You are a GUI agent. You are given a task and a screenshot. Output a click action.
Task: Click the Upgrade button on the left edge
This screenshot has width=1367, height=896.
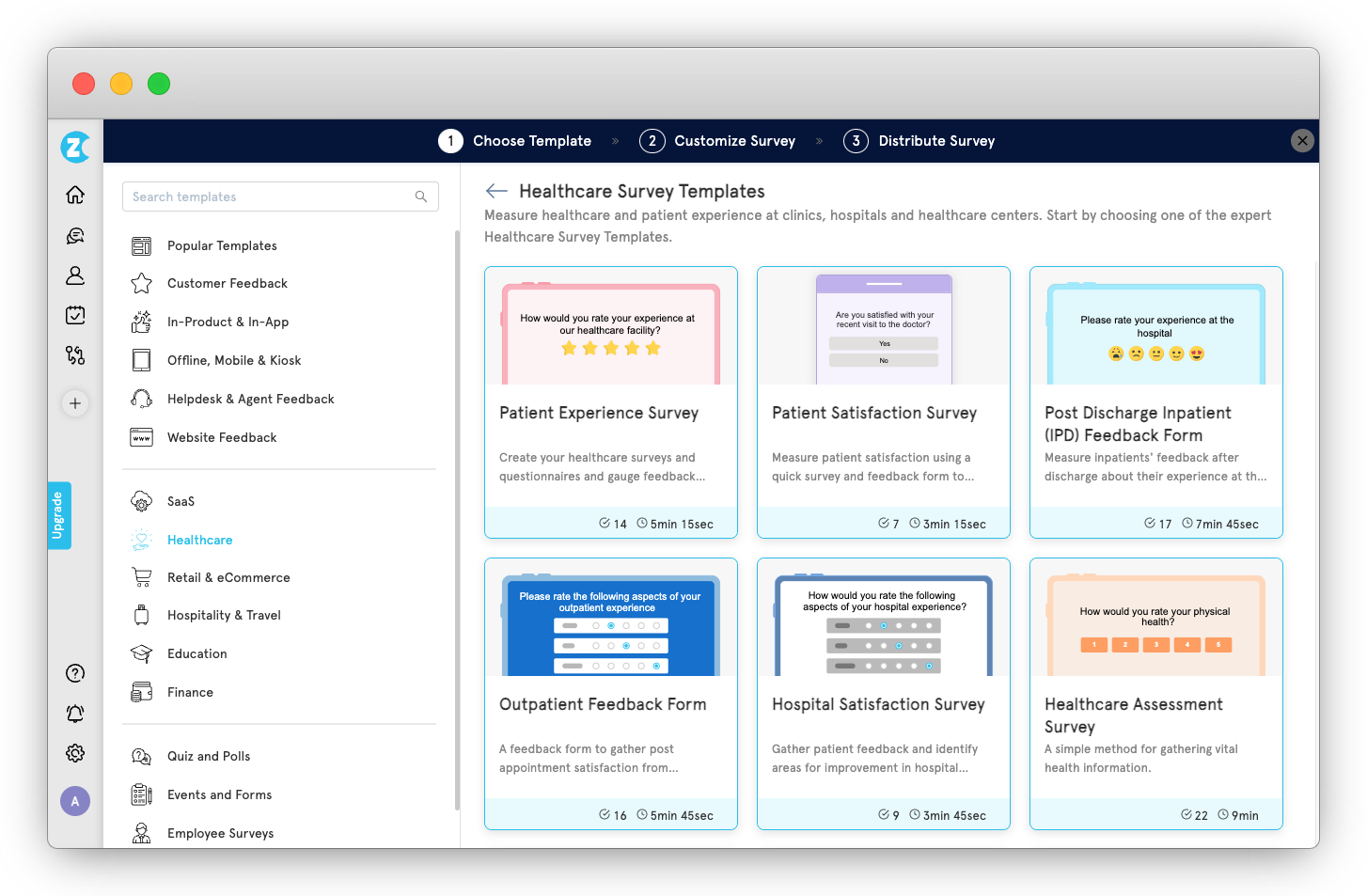pos(59,514)
